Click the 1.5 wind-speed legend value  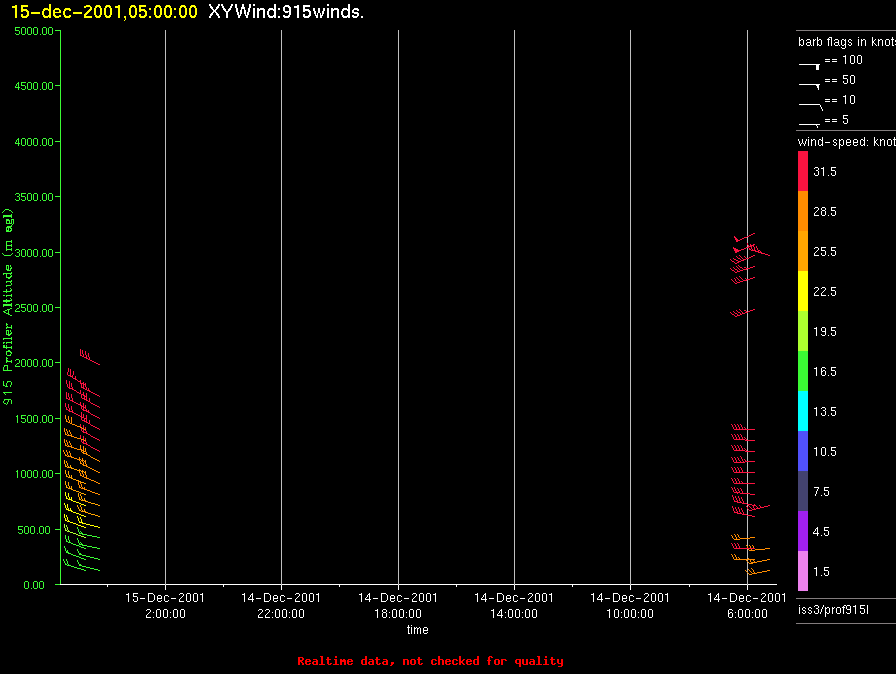[x=821, y=571]
